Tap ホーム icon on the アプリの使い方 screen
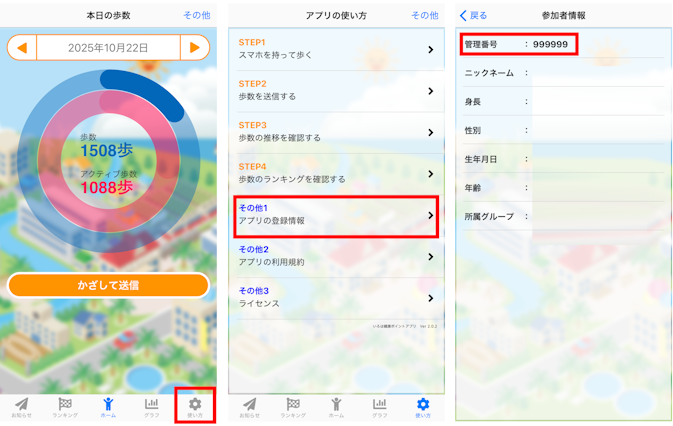 tap(336, 406)
